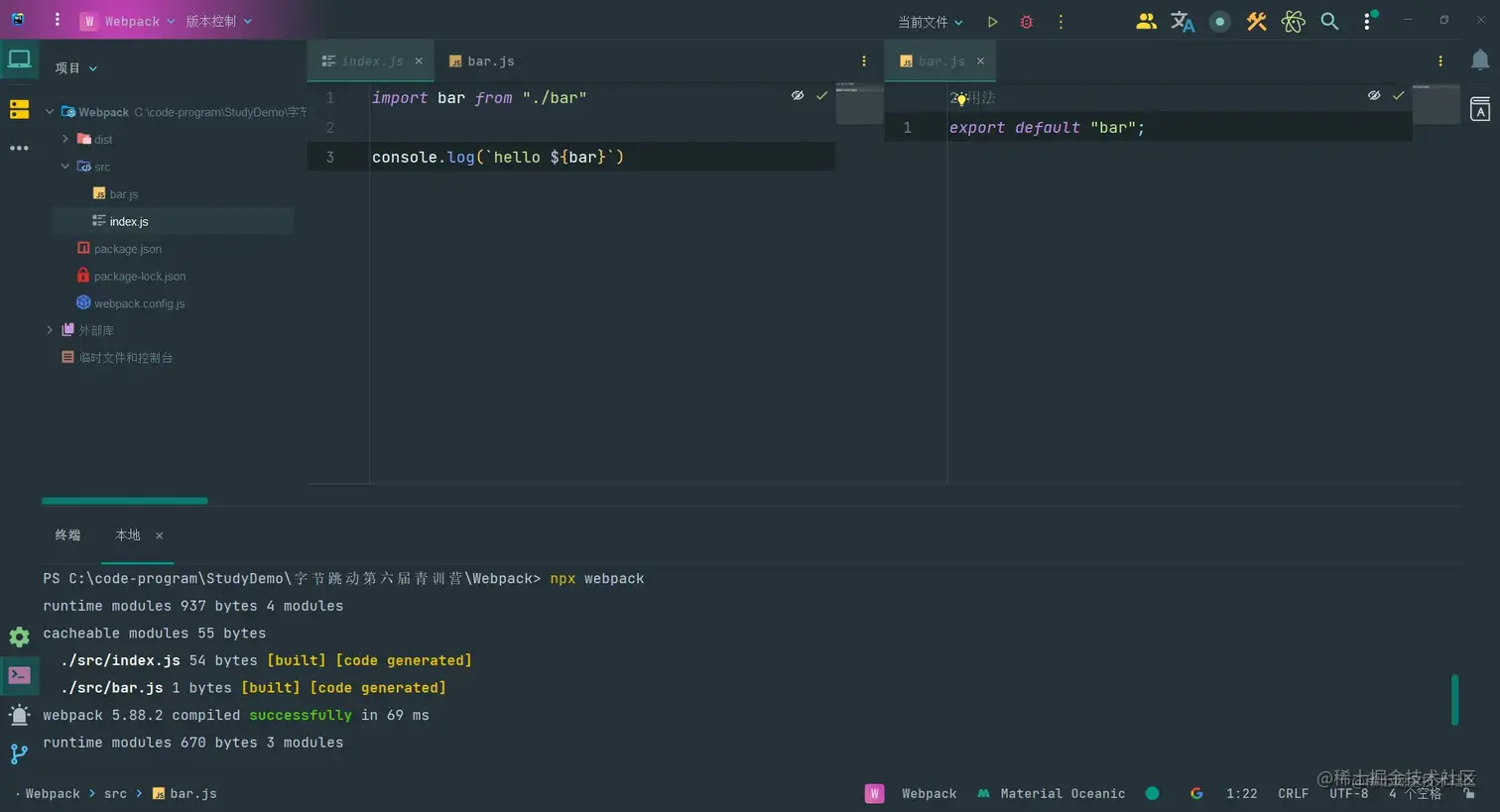Select bar.js in the project tree
The image size is (1500, 812).
(x=115, y=194)
